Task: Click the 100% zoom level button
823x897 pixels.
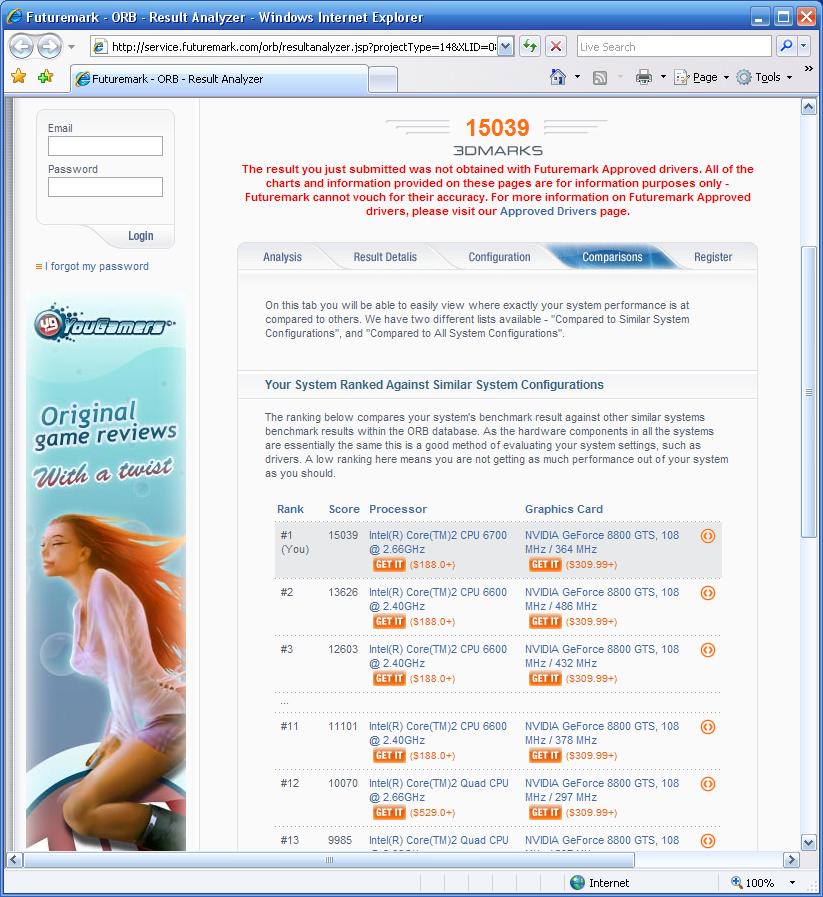Action: [x=753, y=883]
